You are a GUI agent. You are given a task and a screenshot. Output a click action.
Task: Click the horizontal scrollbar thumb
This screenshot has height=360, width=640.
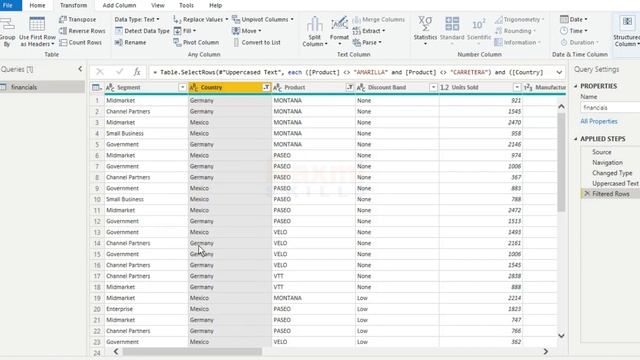[192, 351]
